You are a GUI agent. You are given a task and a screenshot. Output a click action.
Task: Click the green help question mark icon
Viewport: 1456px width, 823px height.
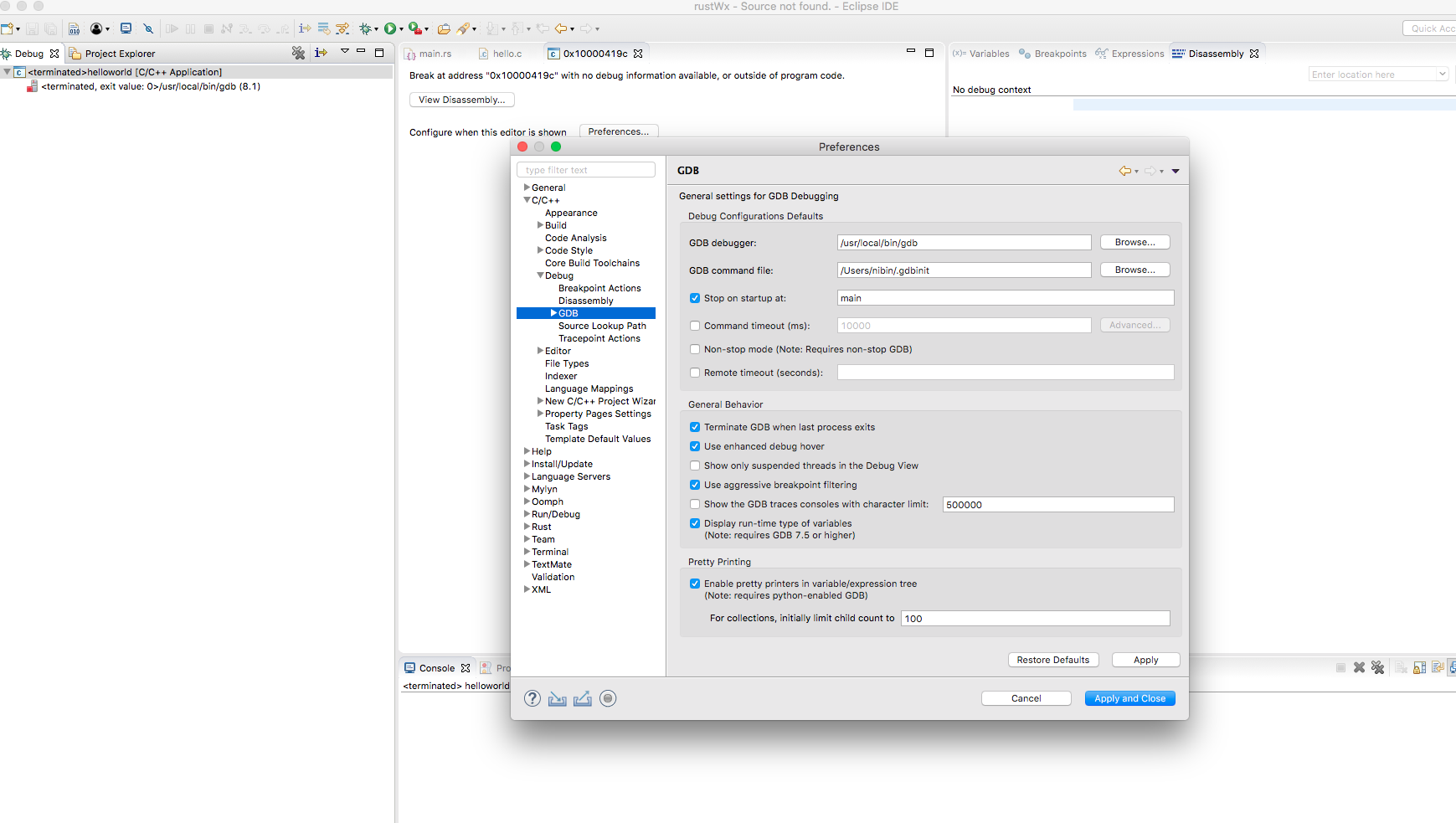(x=532, y=698)
